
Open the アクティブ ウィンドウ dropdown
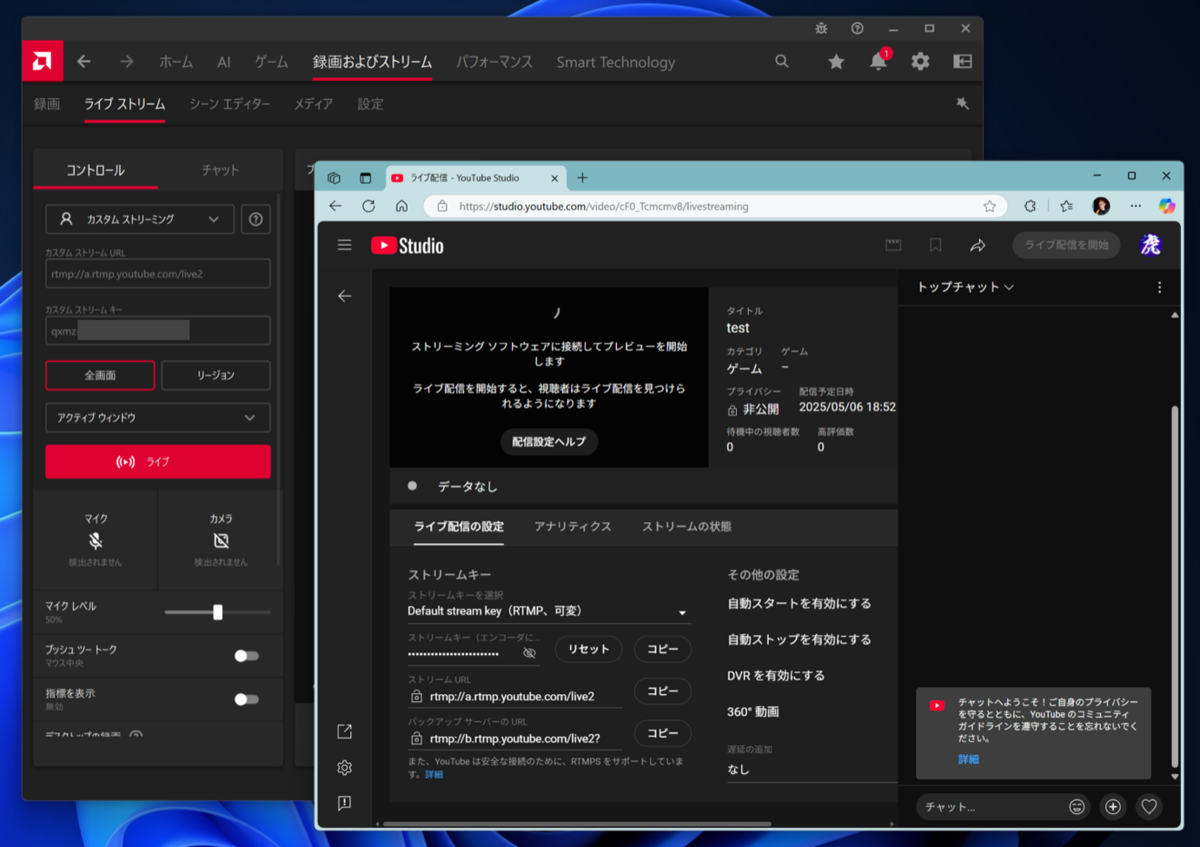(x=158, y=417)
